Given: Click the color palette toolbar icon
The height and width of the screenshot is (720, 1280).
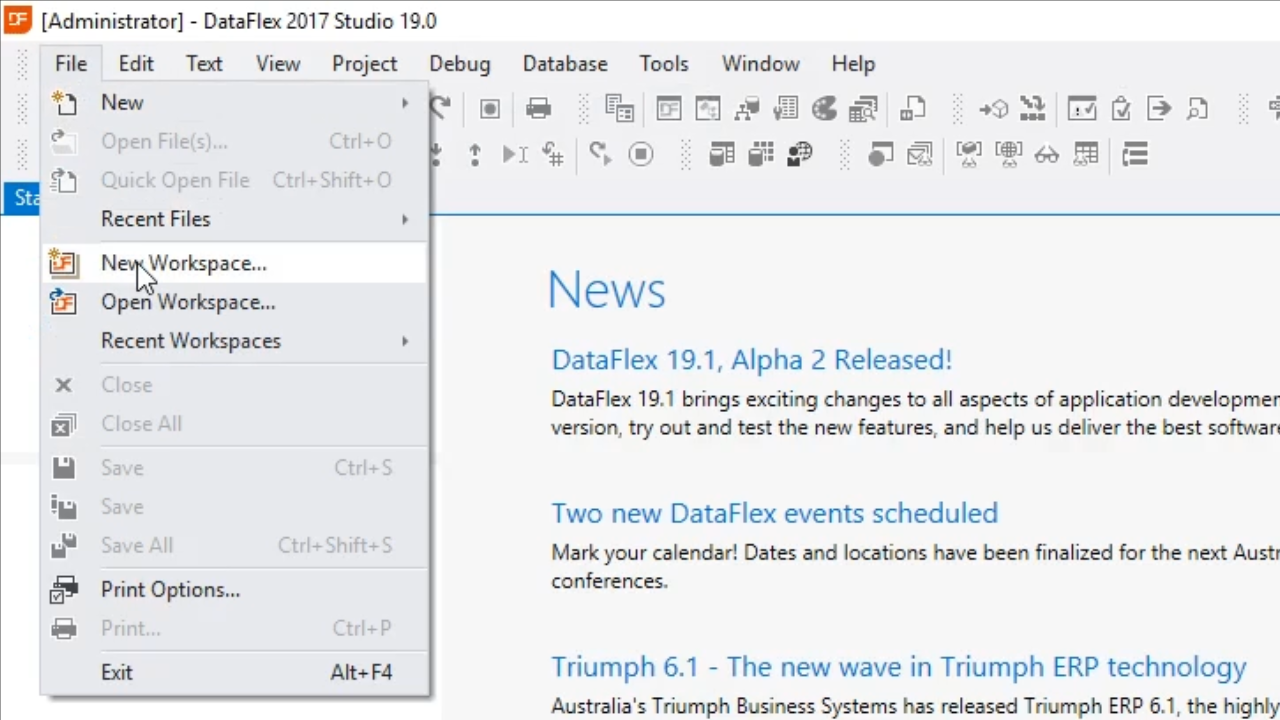Looking at the screenshot, I should point(824,108).
